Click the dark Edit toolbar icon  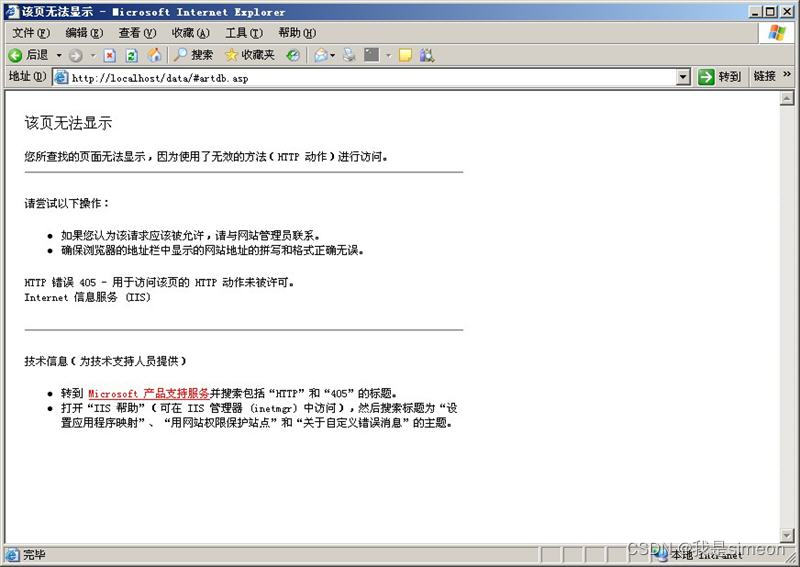(371, 55)
